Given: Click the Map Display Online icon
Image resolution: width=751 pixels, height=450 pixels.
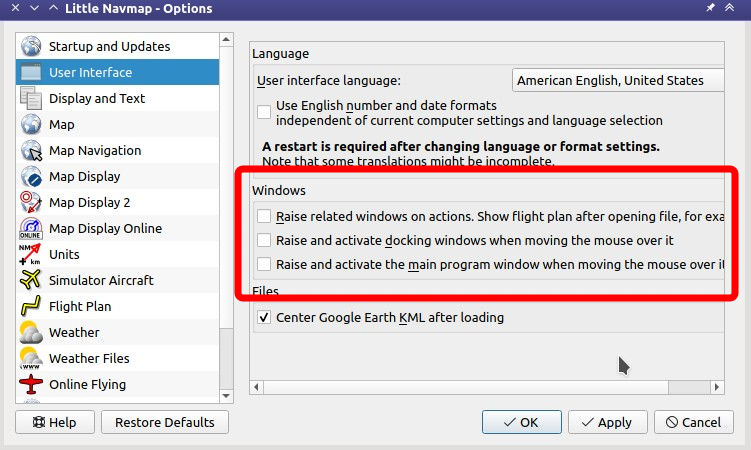Looking at the screenshot, I should 31,228.
